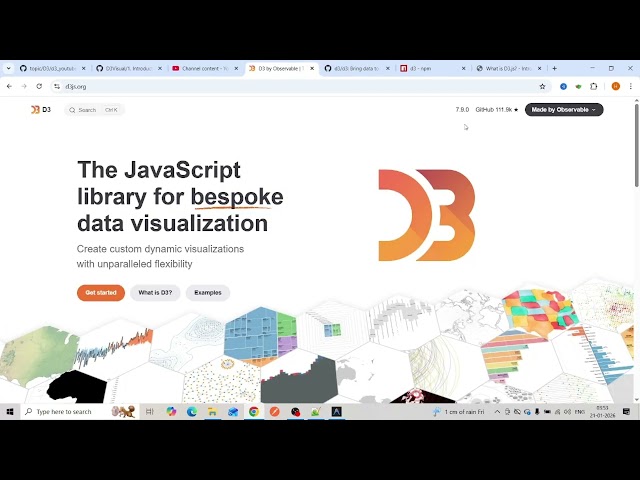Open the notification center icon
This screenshot has height=480, width=640.
(x=627, y=412)
